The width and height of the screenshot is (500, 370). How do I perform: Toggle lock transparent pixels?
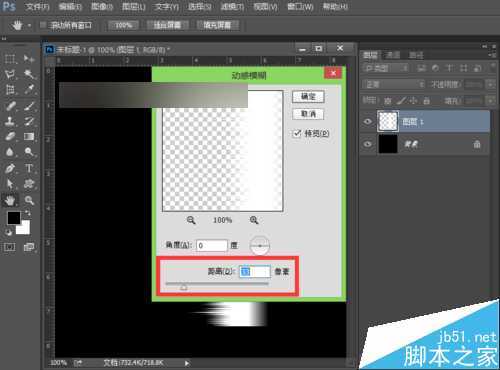387,100
